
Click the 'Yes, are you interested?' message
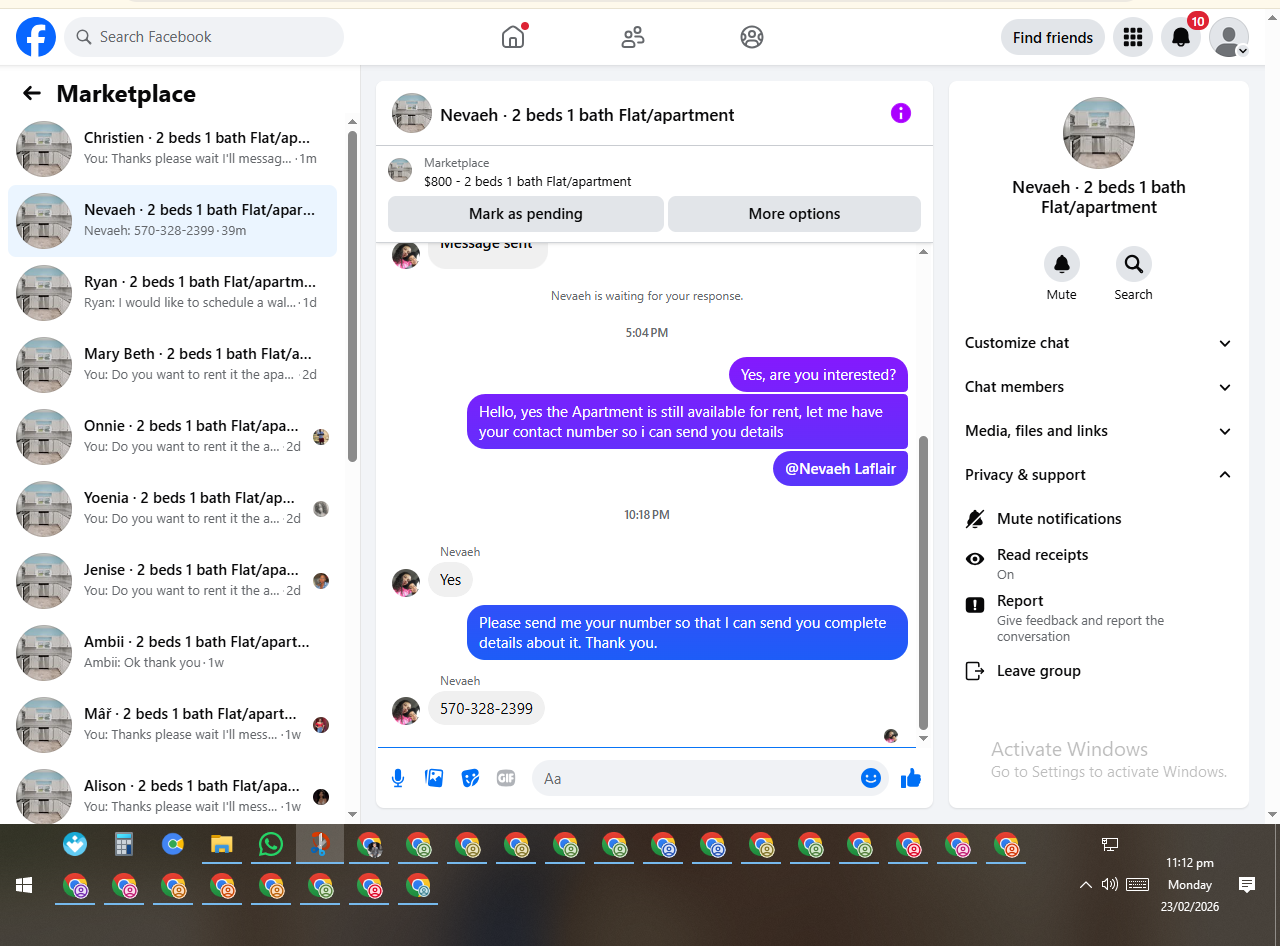click(818, 375)
